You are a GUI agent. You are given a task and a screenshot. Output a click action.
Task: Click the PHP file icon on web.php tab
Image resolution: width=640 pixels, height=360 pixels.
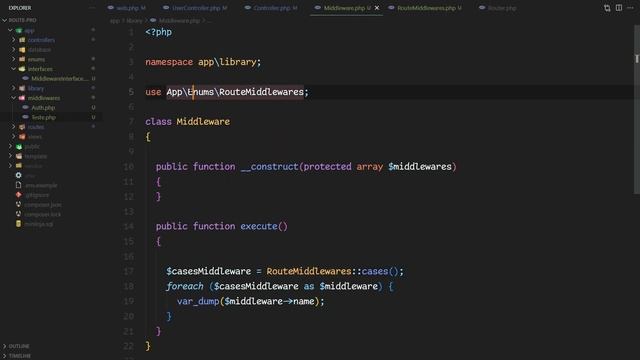click(x=111, y=8)
